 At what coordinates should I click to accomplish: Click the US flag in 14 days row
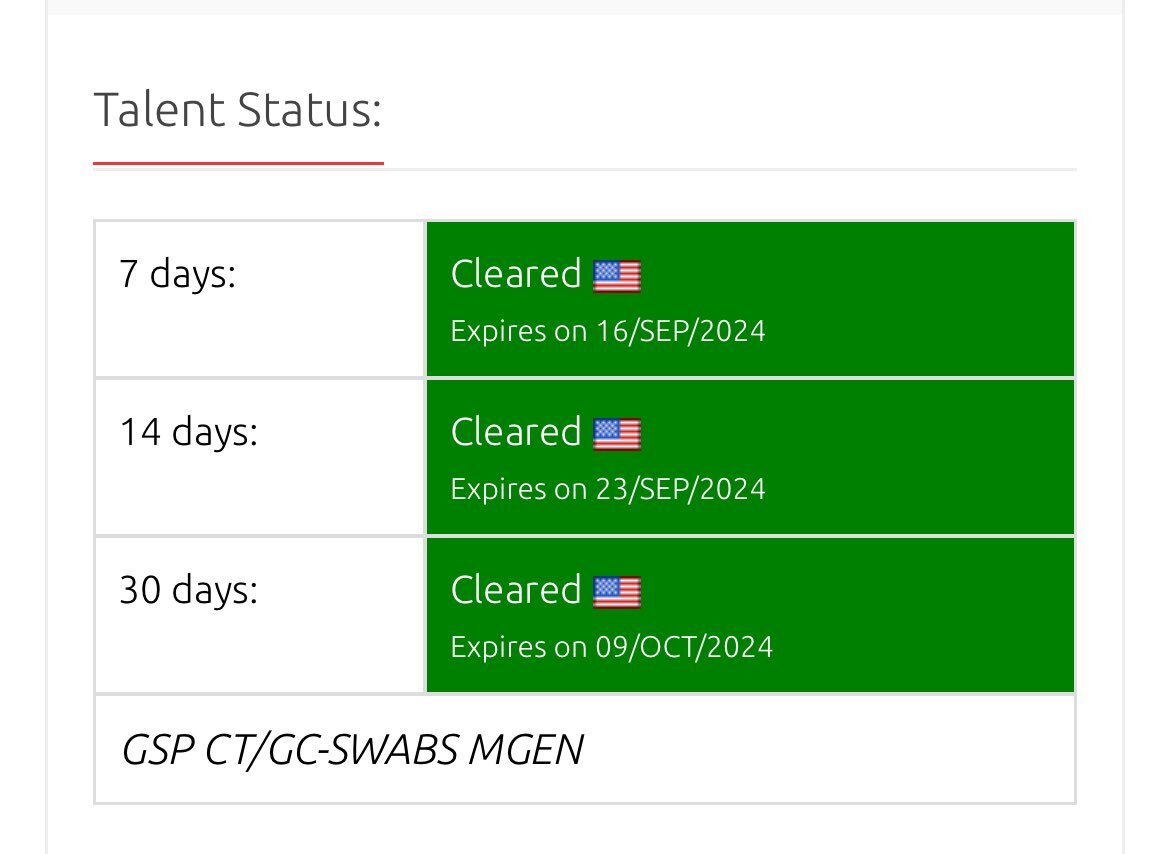click(616, 434)
